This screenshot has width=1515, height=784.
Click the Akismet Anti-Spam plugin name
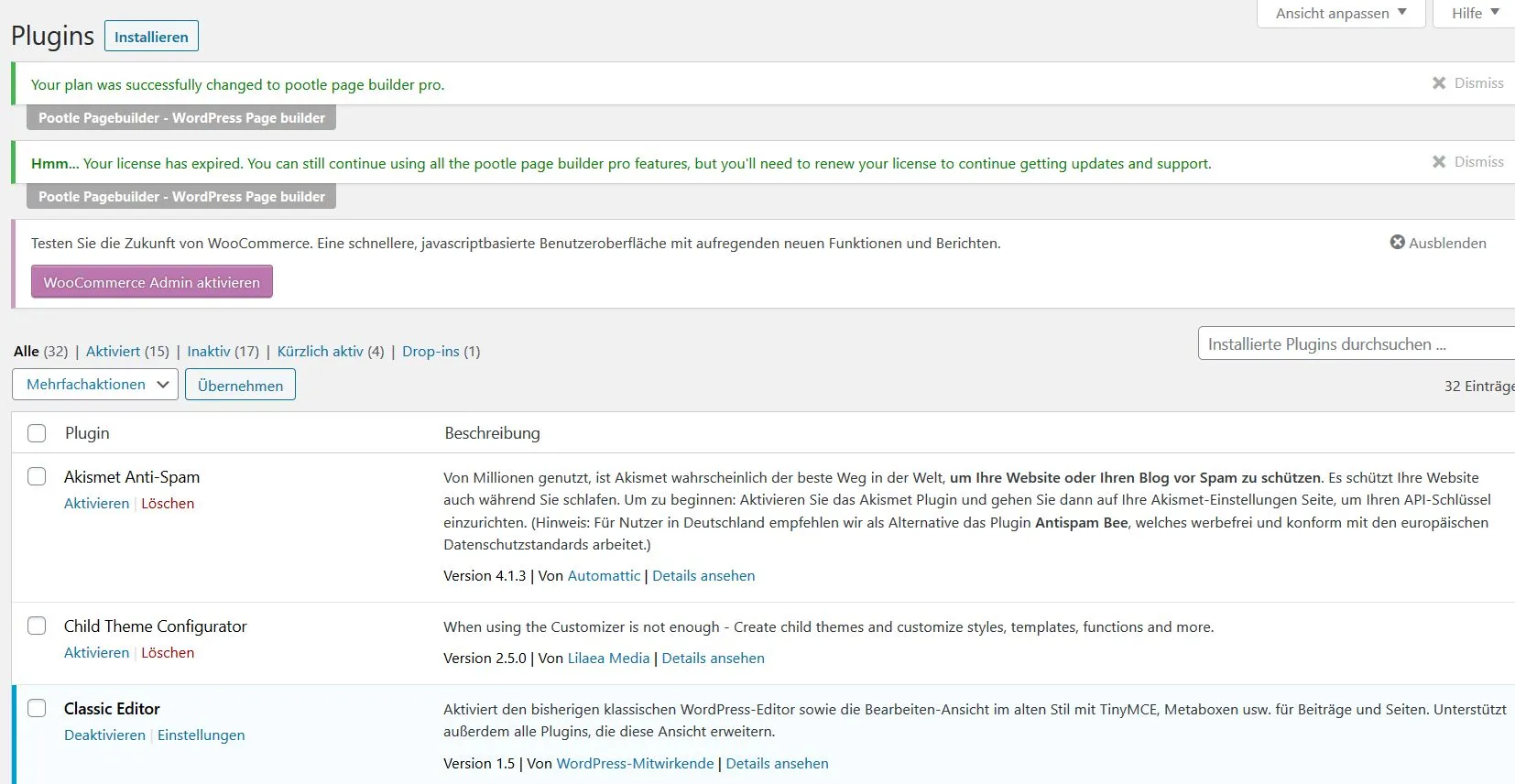coord(132,477)
